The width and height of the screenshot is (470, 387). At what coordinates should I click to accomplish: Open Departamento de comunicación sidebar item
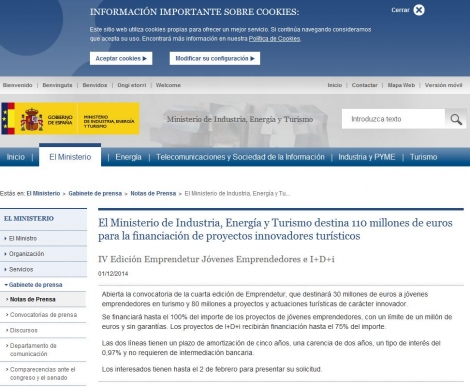point(33,350)
